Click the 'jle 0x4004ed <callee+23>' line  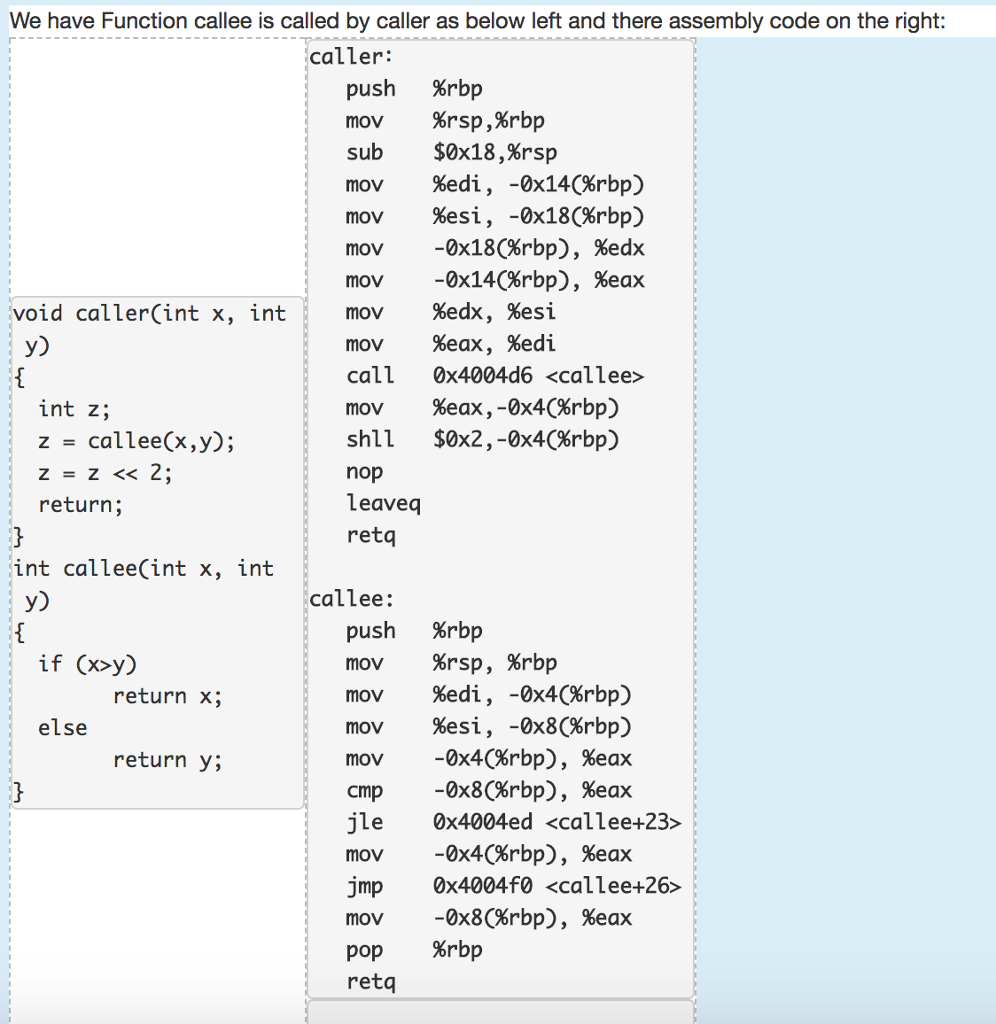click(x=514, y=822)
